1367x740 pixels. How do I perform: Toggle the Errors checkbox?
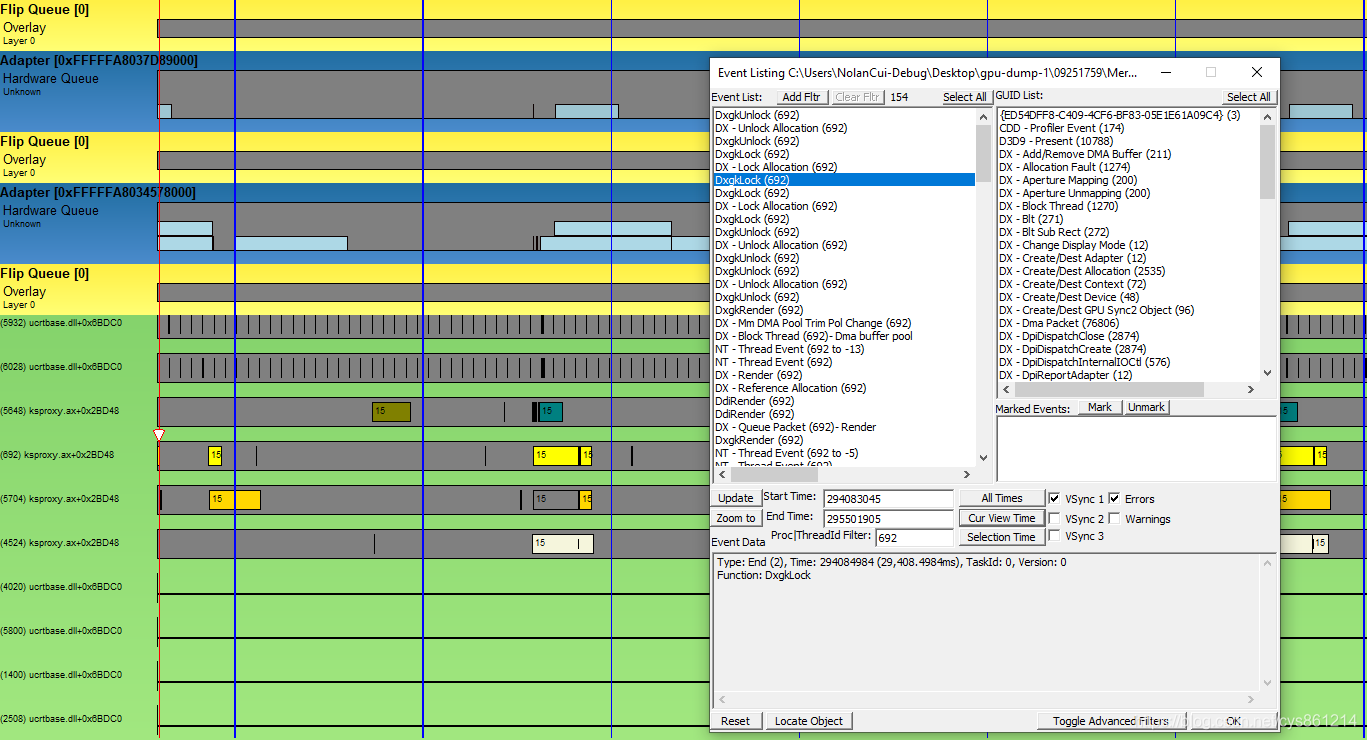pos(1114,499)
